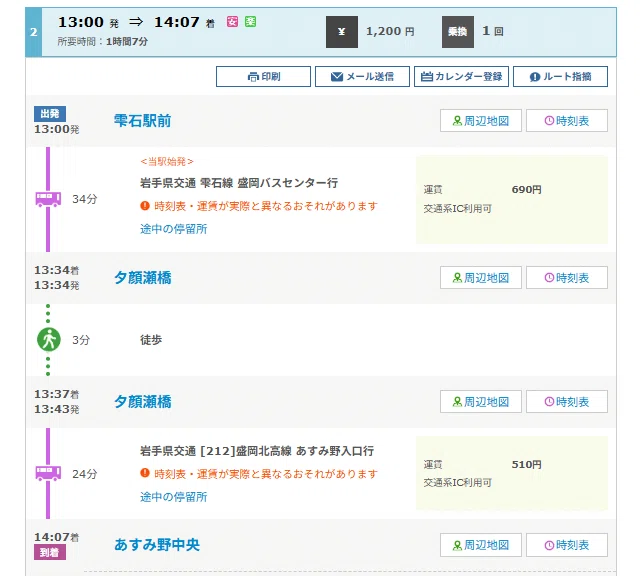Image resolution: width=641 pixels, height=576 pixels.
Task: Click the yen fare icon
Action: pyautogui.click(x=342, y=32)
